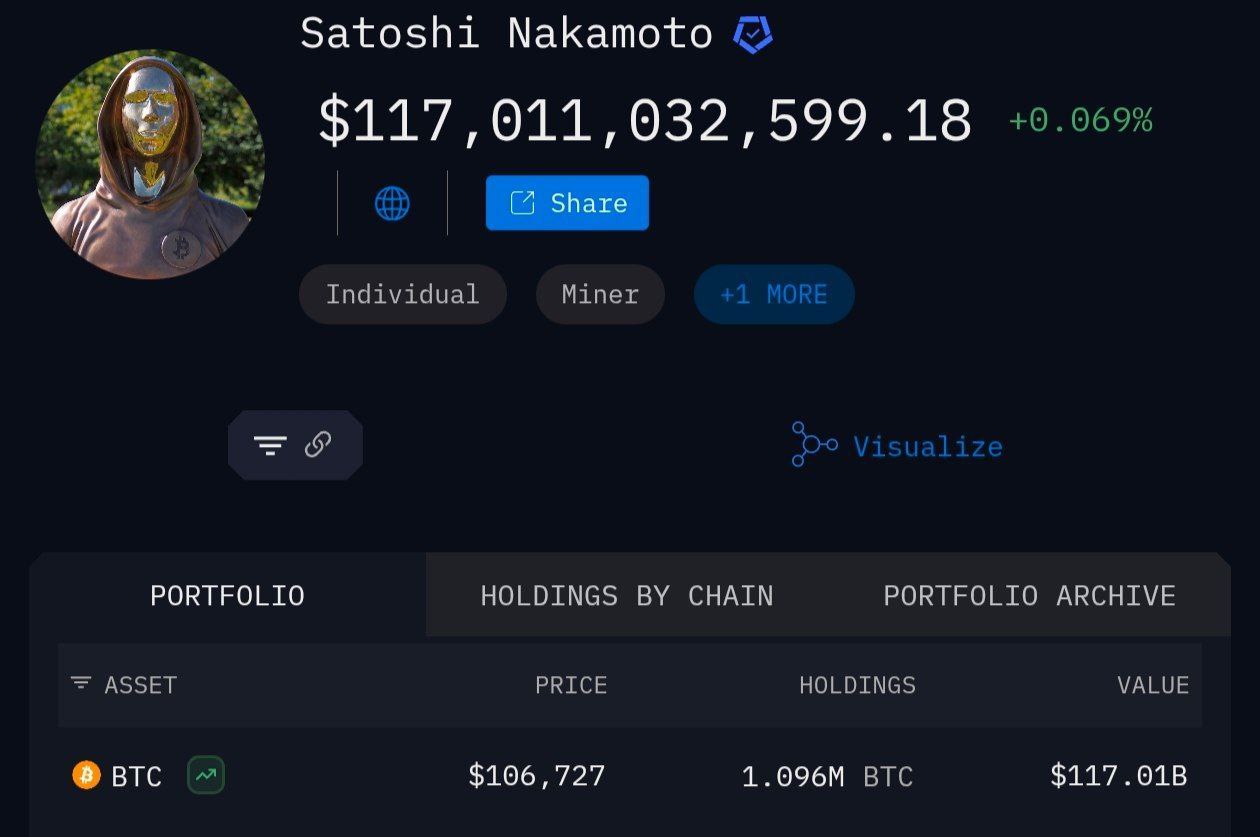
Task: Open the PORTFOLIO ARCHIVE tab
Action: (x=1029, y=596)
